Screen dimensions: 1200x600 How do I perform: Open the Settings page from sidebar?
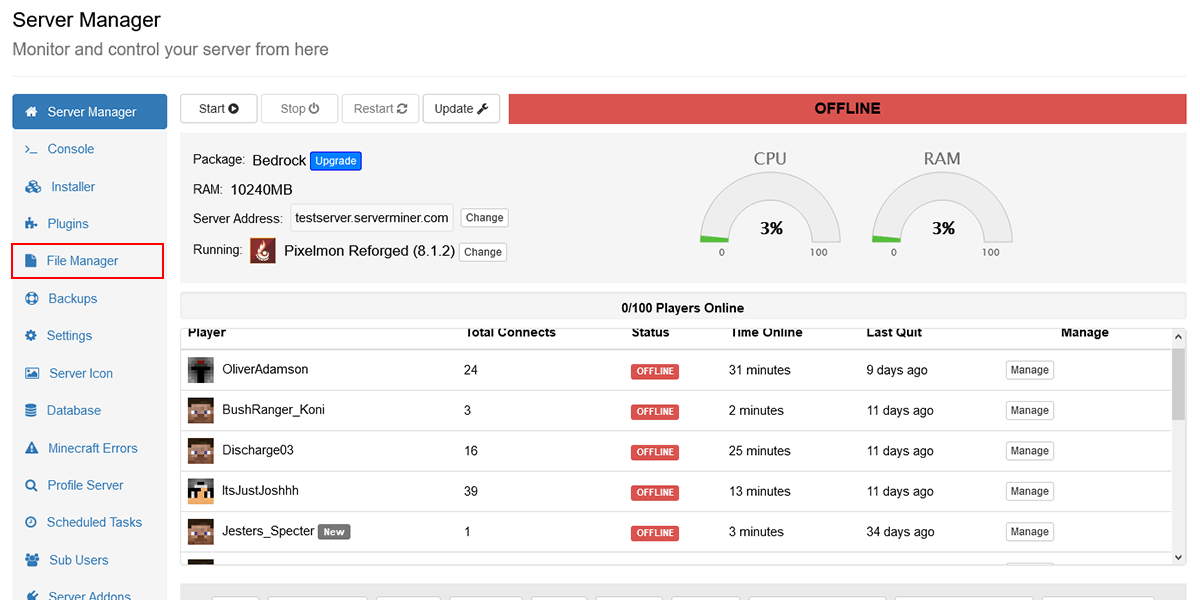(x=89, y=336)
